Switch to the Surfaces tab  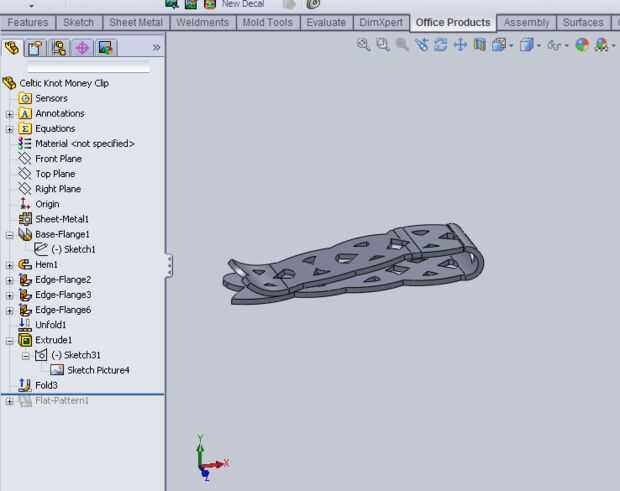point(583,22)
